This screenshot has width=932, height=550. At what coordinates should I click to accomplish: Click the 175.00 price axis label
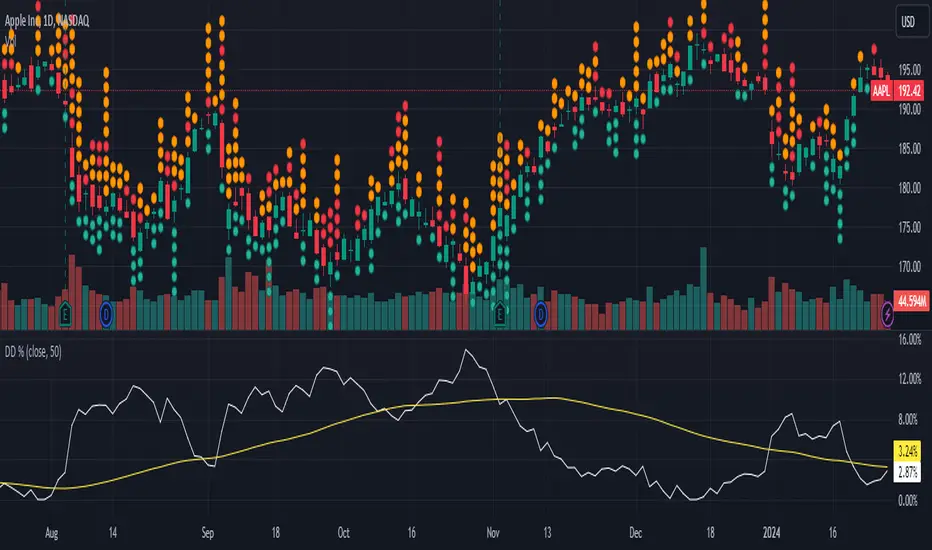(x=909, y=227)
